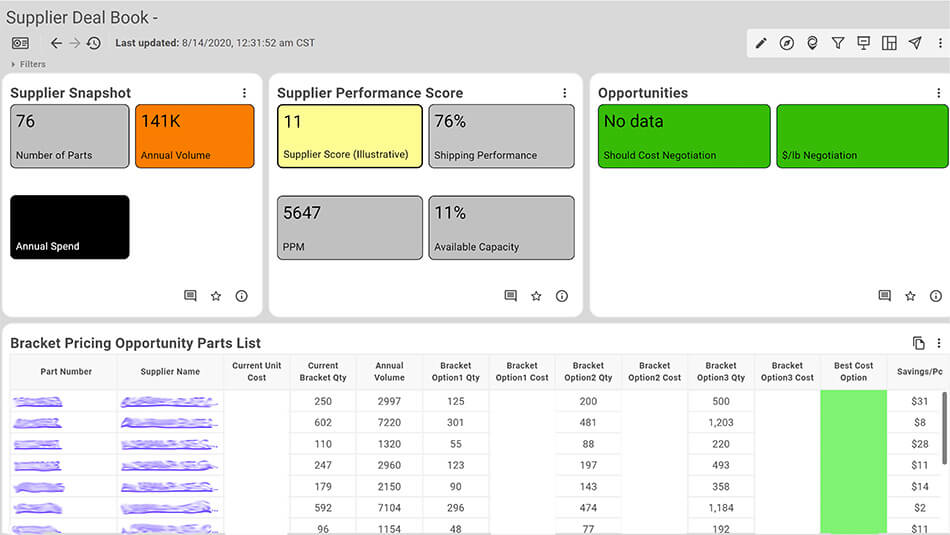
Task: Star the Supplier Performance Score panel
Action: [536, 296]
